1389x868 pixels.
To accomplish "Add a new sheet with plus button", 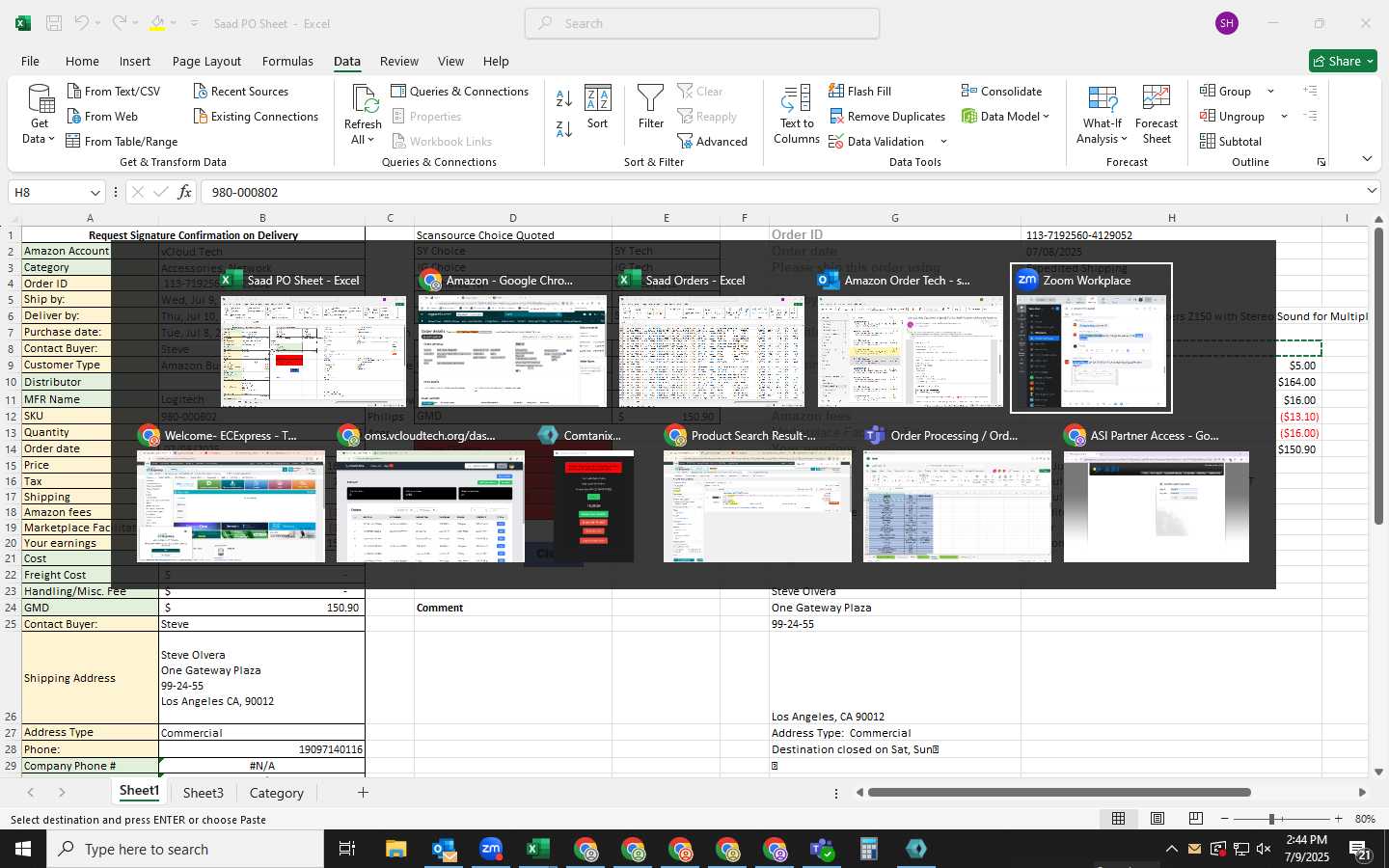I will coord(363,793).
